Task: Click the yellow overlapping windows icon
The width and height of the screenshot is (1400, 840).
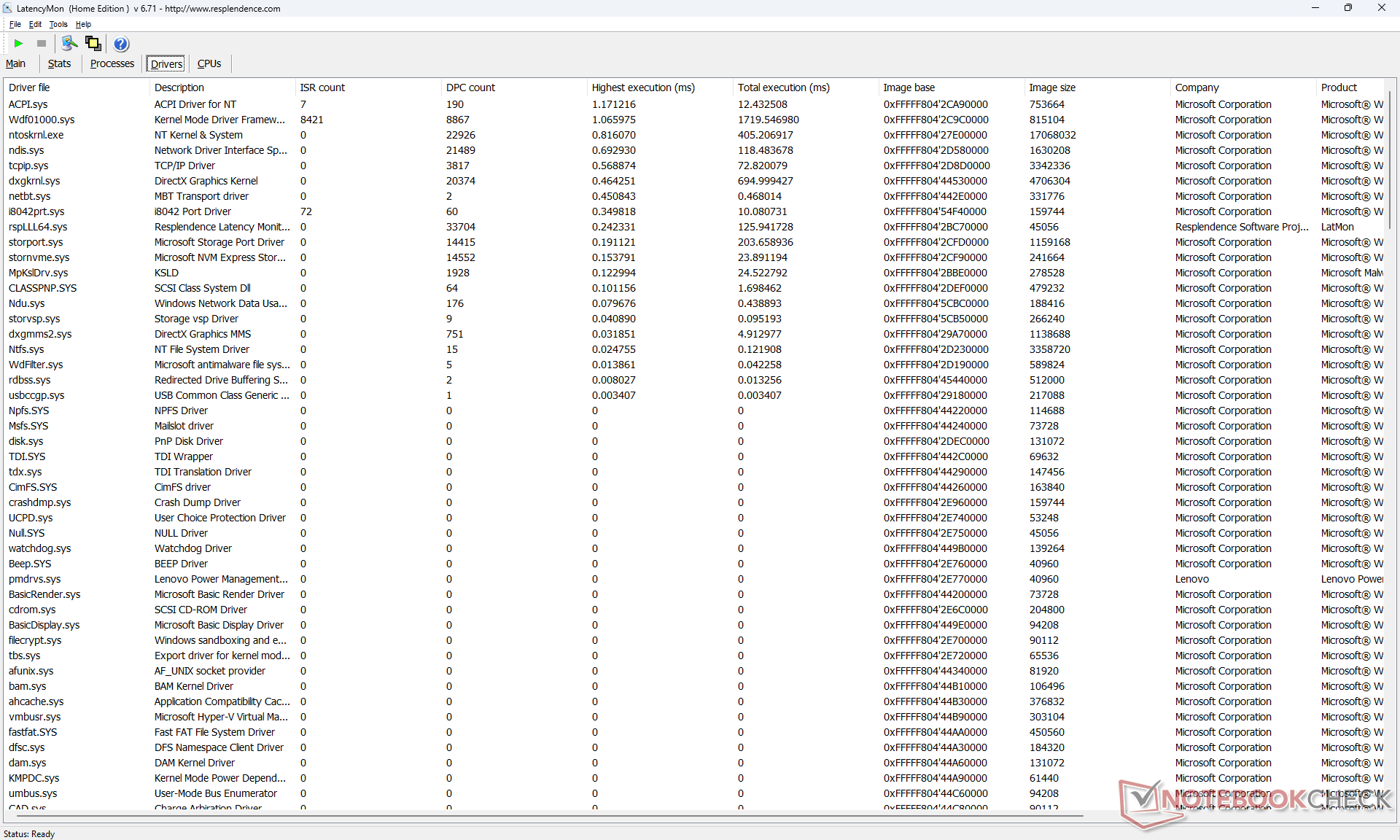Action: tap(93, 44)
